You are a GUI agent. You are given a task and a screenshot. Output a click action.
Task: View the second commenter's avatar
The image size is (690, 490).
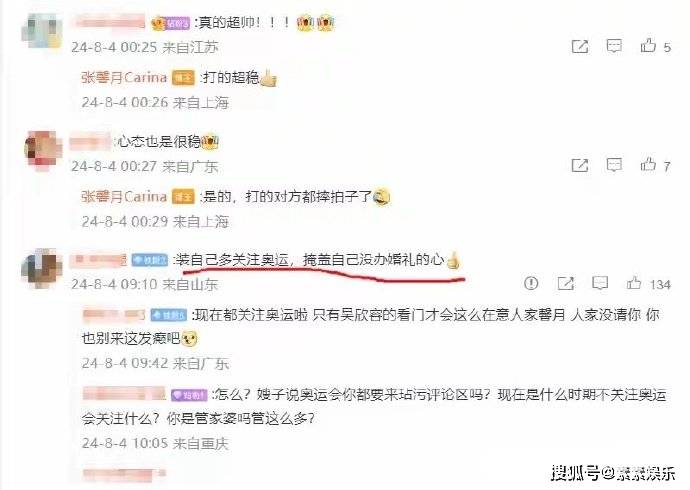coord(43,149)
